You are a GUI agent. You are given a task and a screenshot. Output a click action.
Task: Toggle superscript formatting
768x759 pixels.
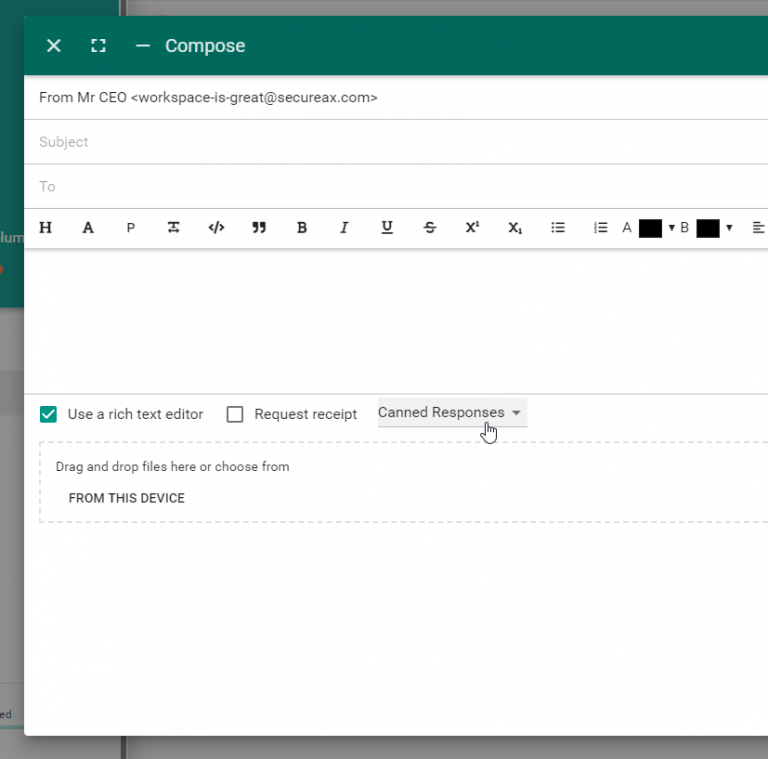[472, 228]
